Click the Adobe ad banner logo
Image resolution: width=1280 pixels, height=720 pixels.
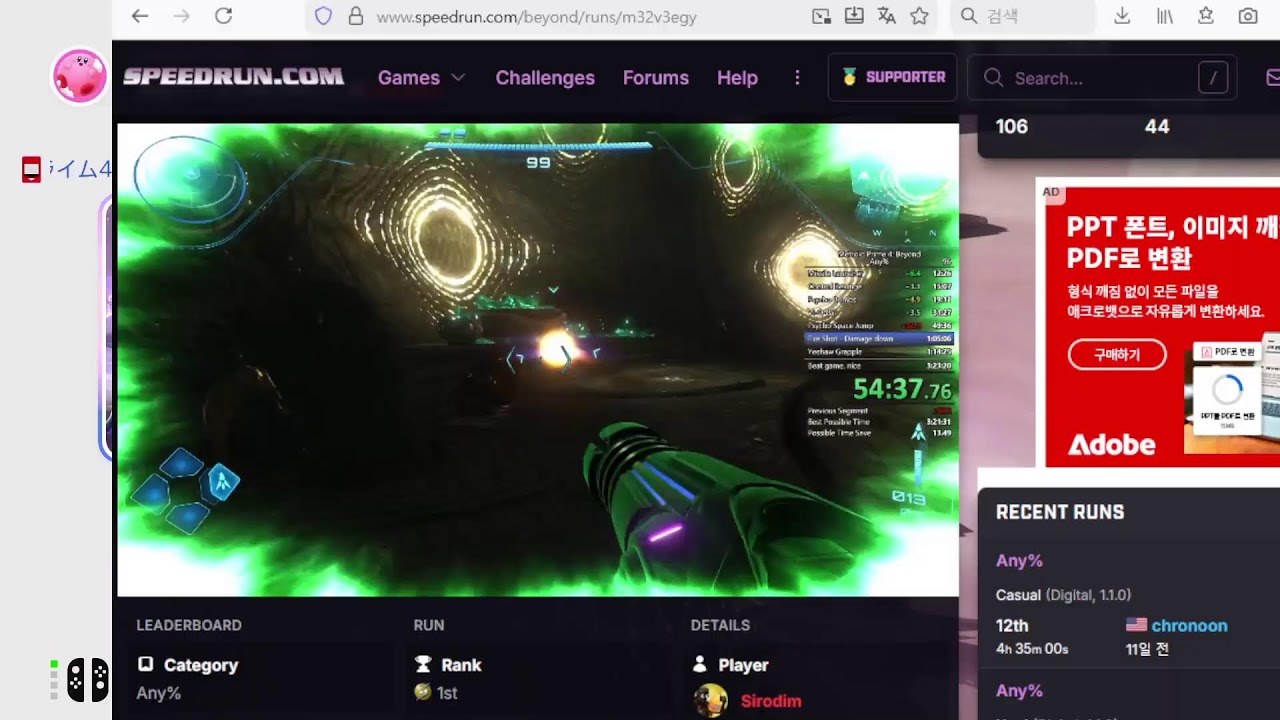pyautogui.click(x=1111, y=445)
